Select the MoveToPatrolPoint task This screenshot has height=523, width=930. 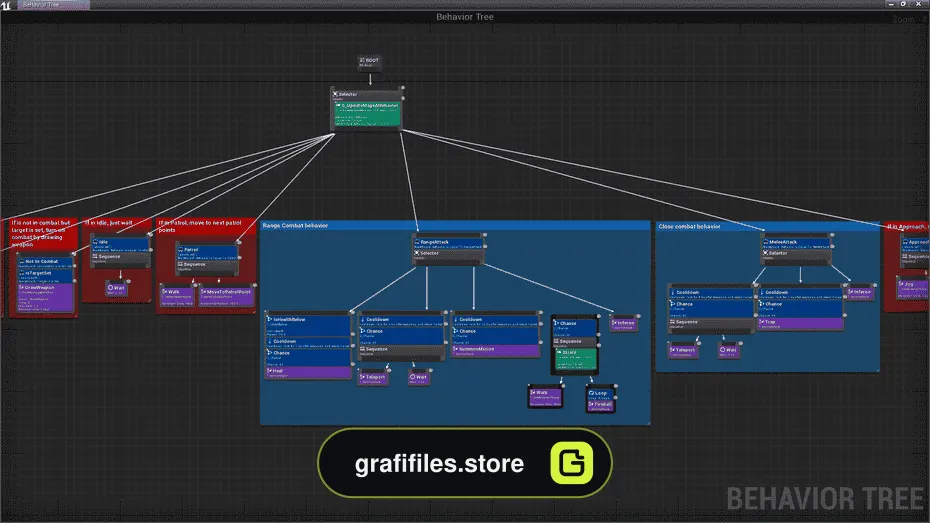coord(227,296)
